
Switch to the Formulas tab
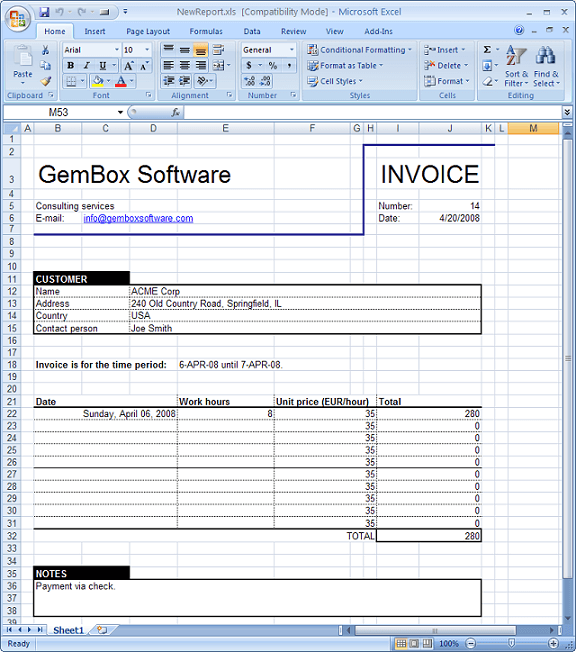click(206, 31)
